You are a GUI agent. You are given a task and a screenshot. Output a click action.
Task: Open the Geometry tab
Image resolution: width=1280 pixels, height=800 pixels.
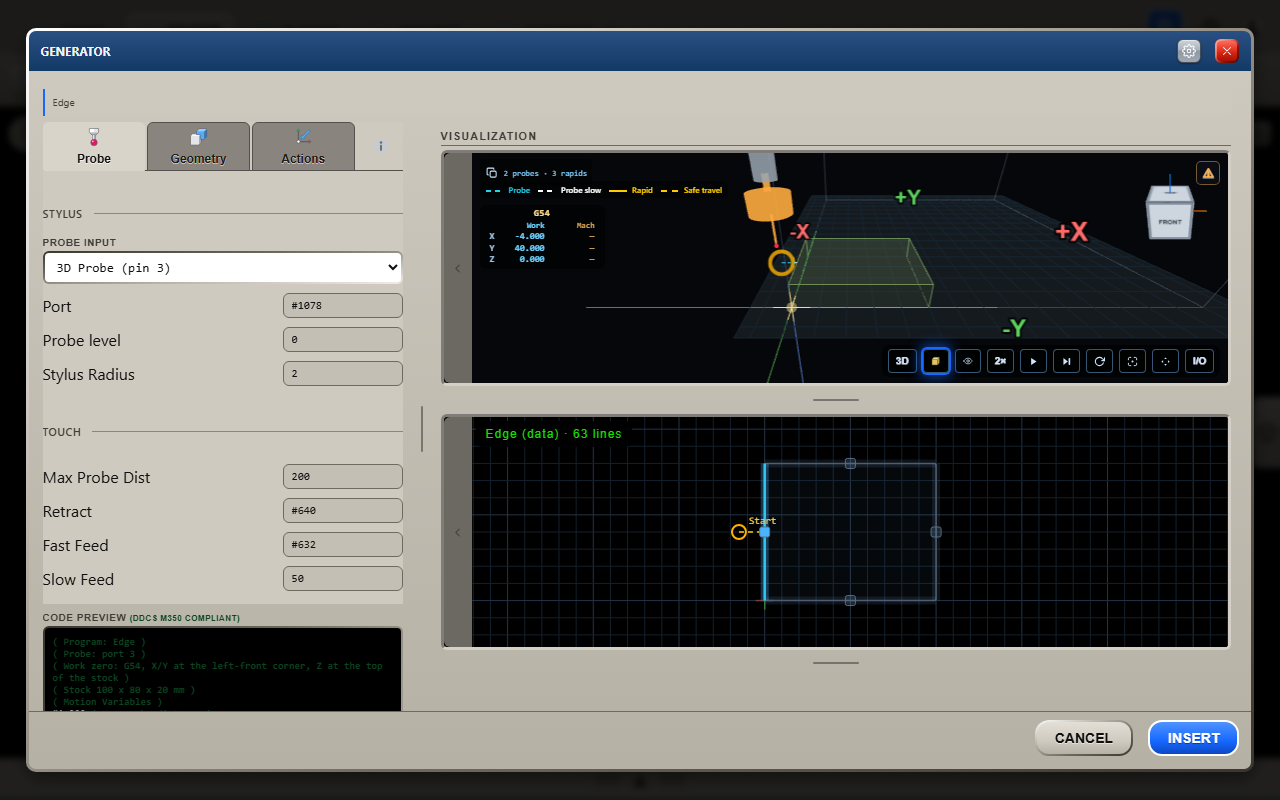(198, 146)
